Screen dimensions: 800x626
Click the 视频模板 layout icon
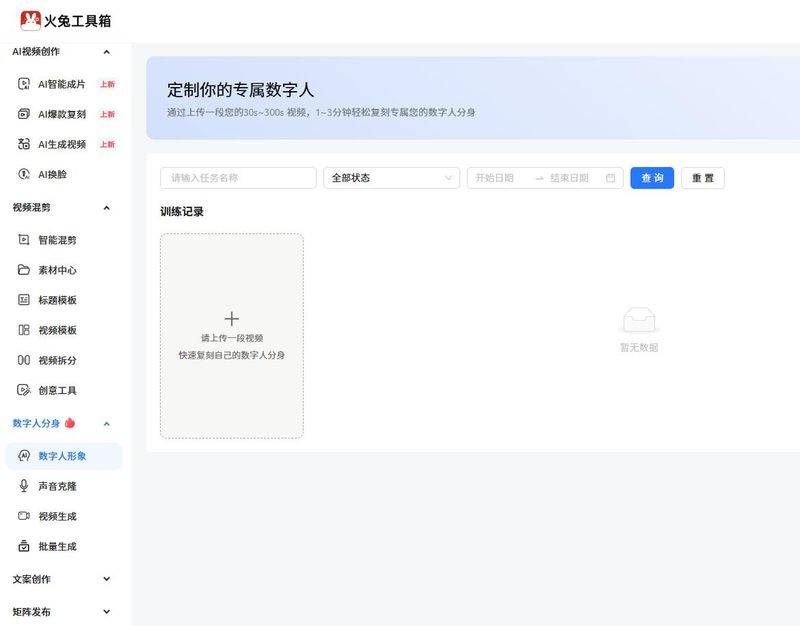24,330
